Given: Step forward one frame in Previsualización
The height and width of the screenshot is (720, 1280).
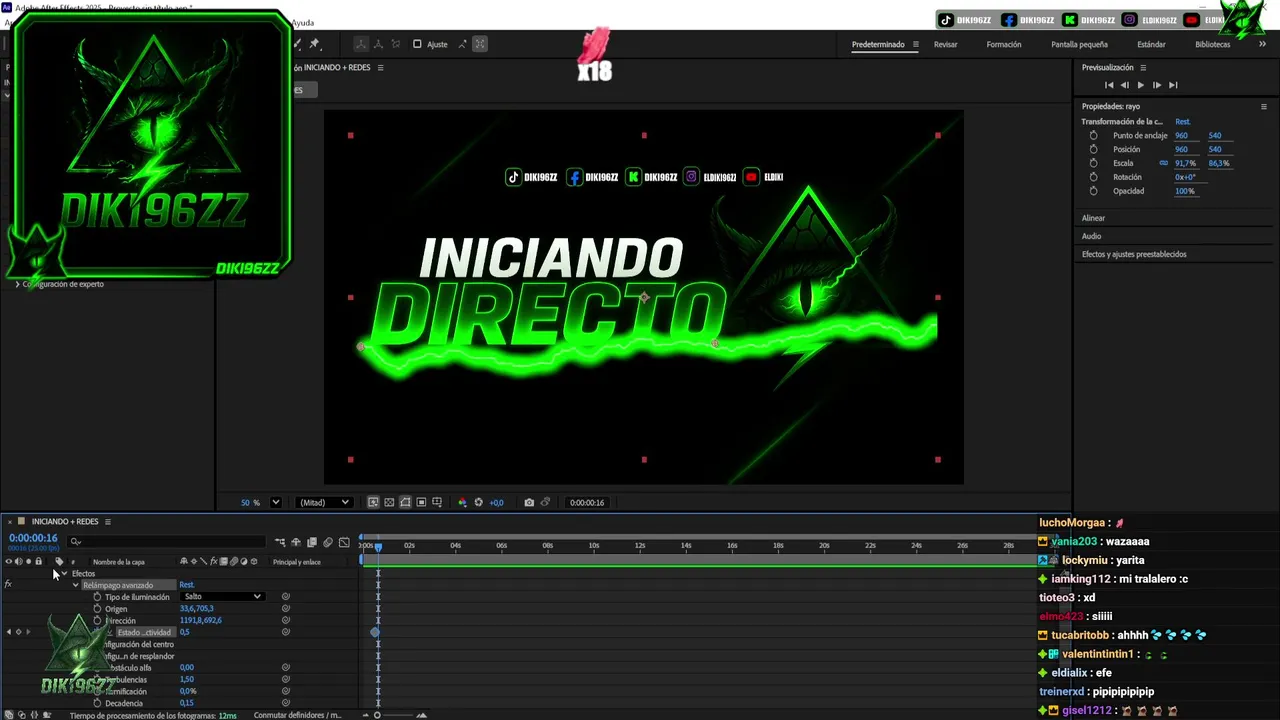Looking at the screenshot, I should [x=1157, y=85].
